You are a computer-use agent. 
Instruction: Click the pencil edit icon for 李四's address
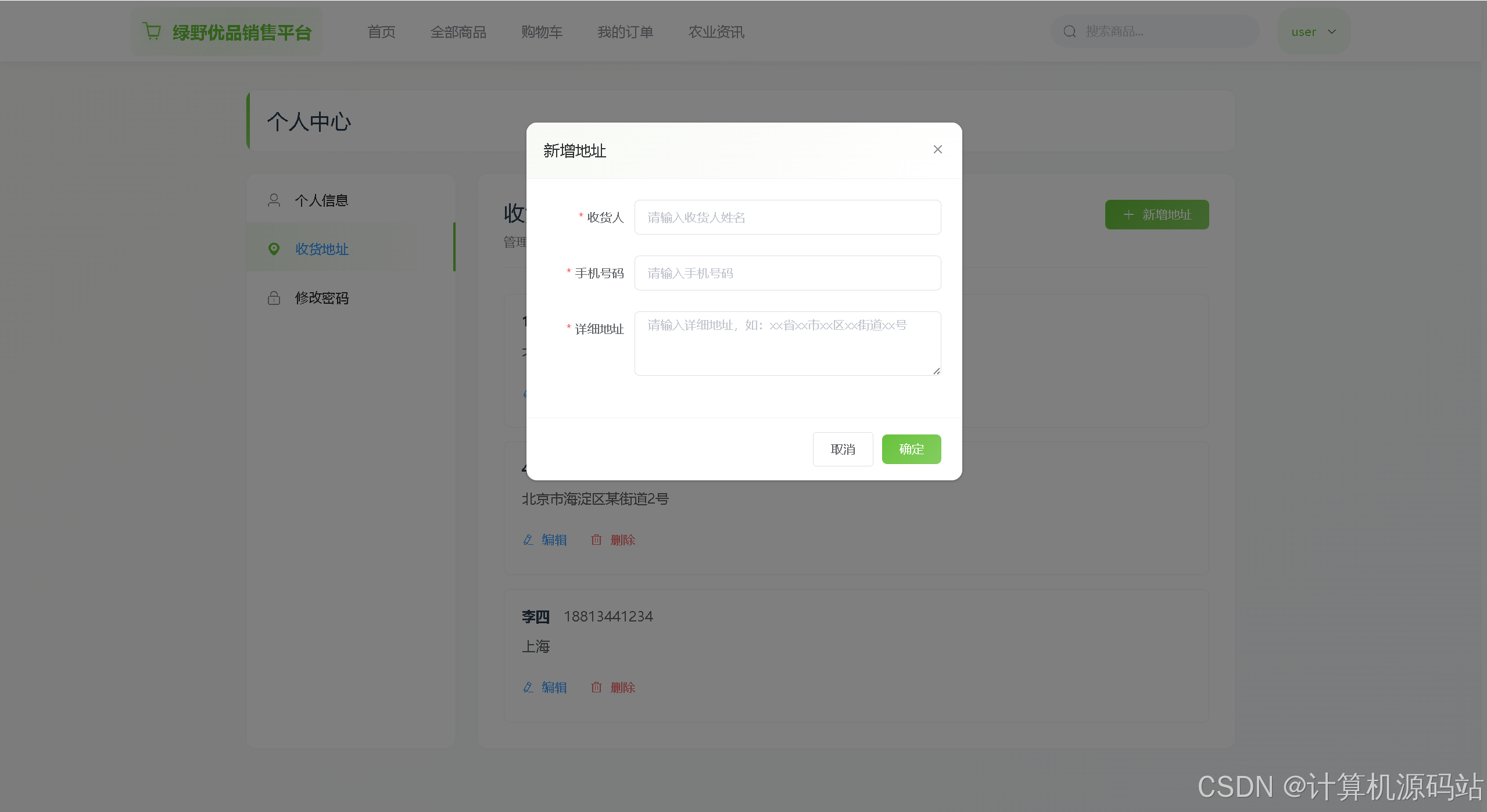528,687
